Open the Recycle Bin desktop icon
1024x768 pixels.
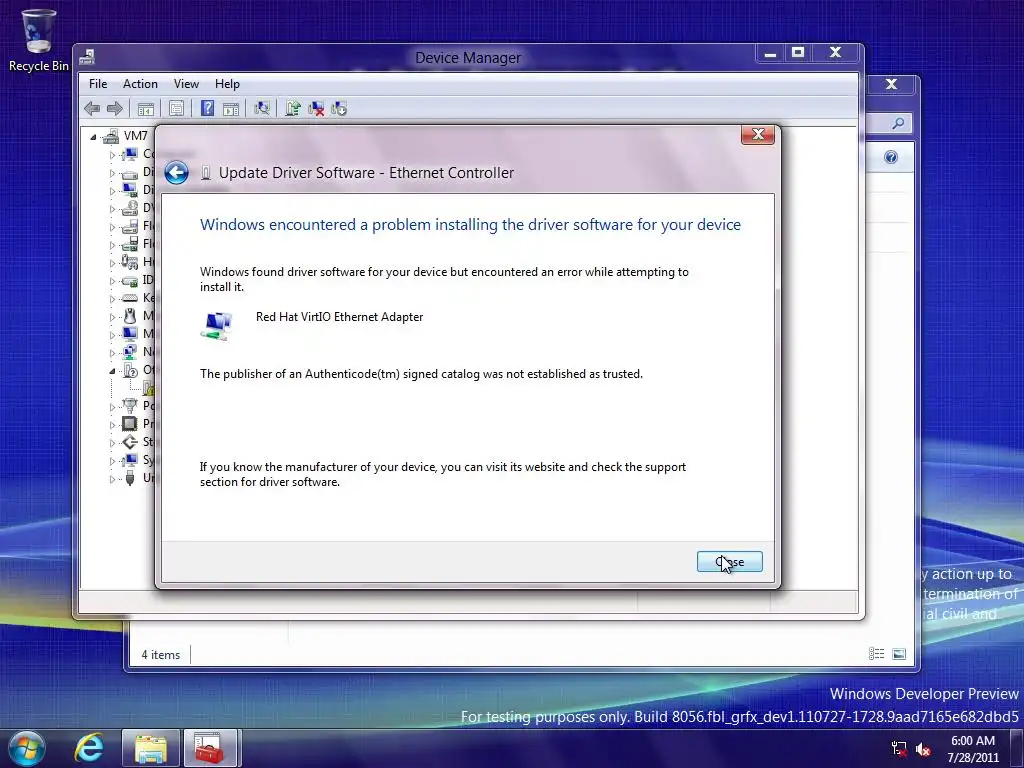tap(39, 40)
